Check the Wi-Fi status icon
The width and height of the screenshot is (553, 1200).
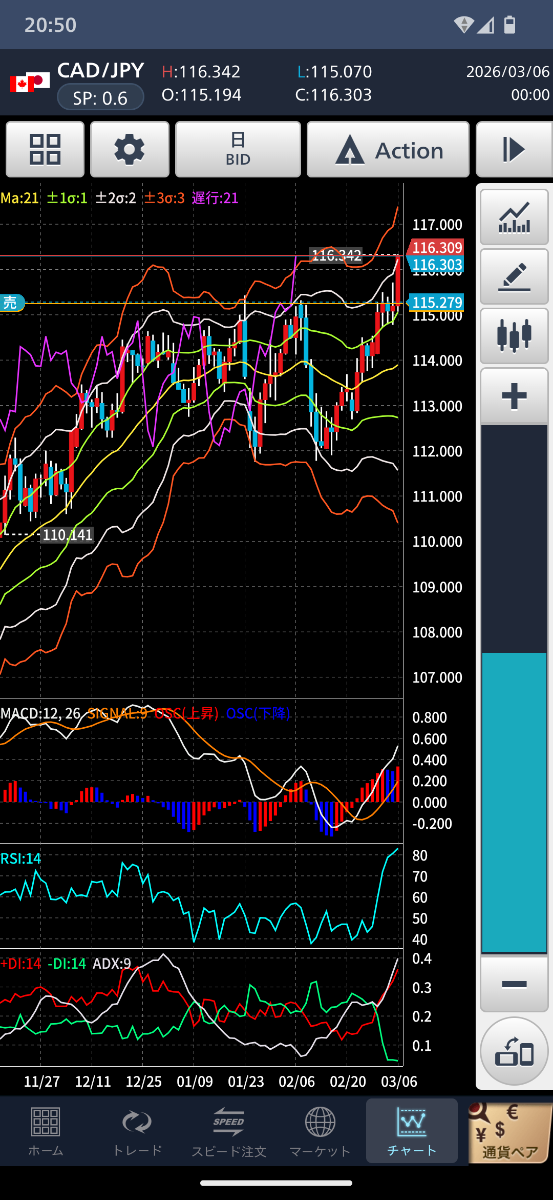click(464, 24)
